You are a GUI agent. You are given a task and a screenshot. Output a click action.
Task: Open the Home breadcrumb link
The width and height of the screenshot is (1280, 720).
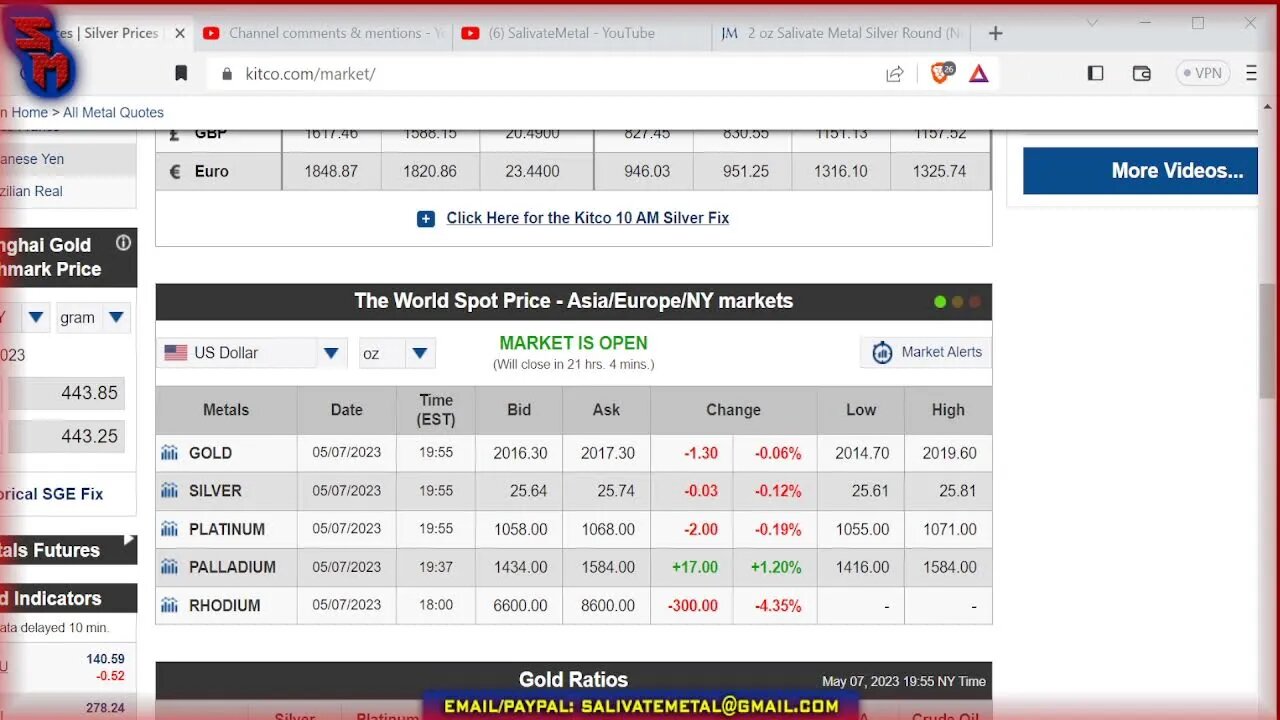29,112
